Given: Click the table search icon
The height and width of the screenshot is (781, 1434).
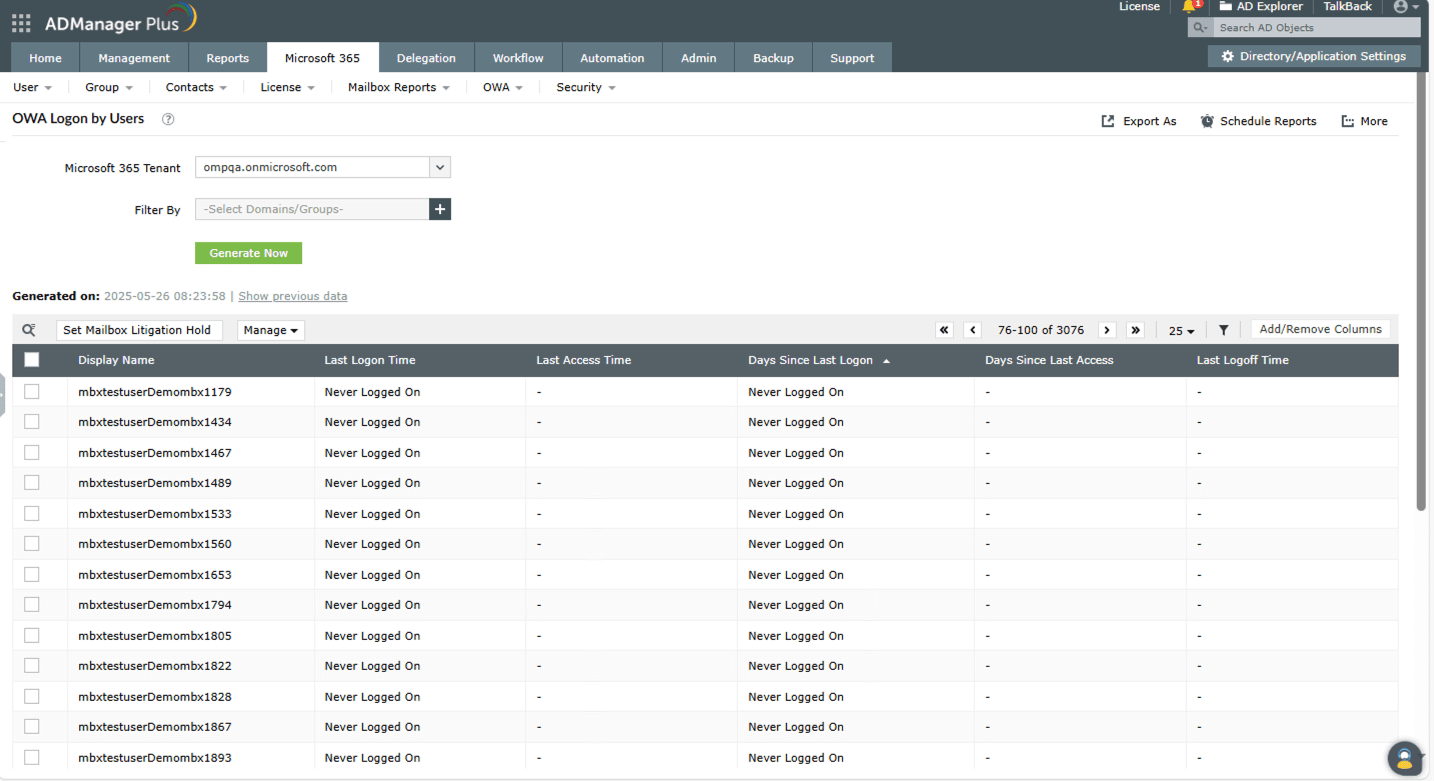Looking at the screenshot, I should coord(29,330).
